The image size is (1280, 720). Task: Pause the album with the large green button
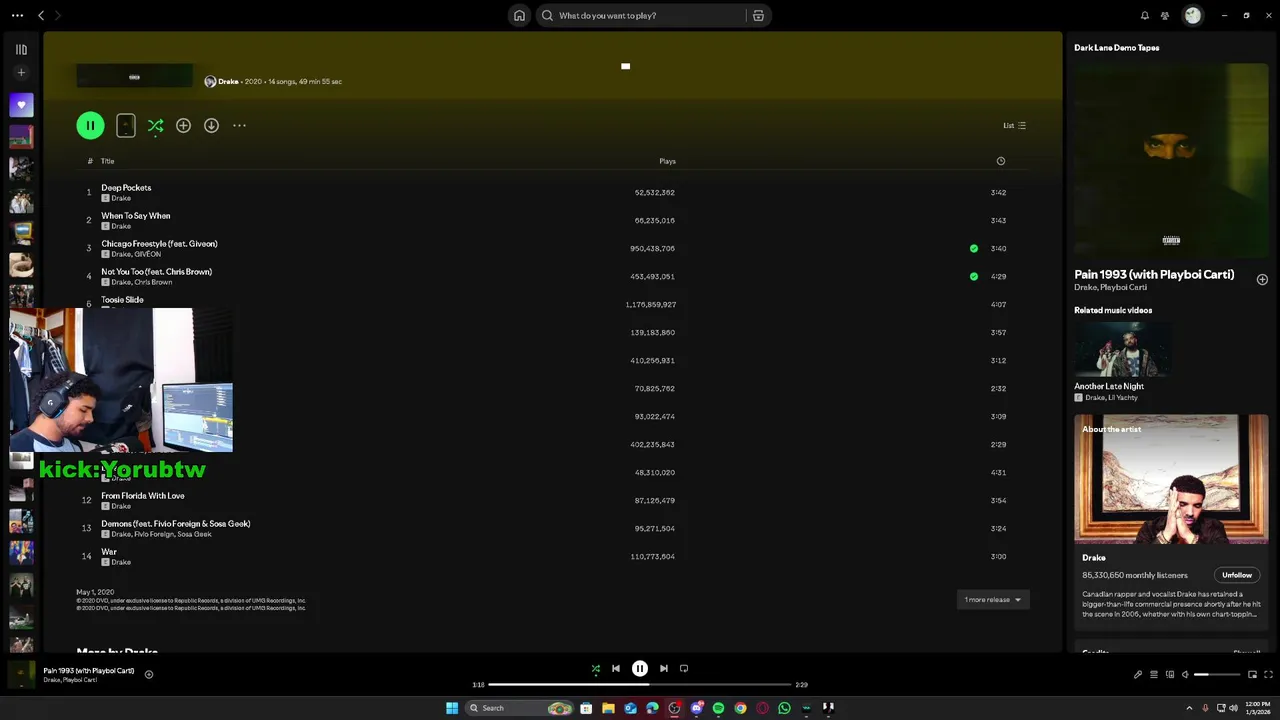click(90, 125)
